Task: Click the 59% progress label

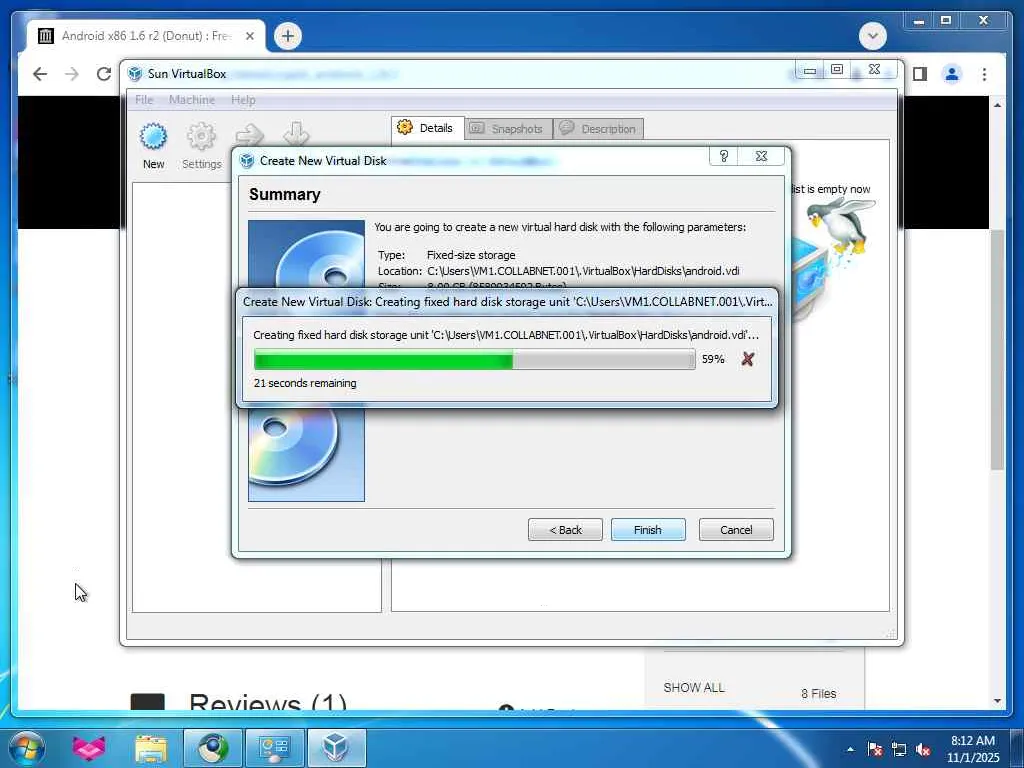Action: [713, 359]
